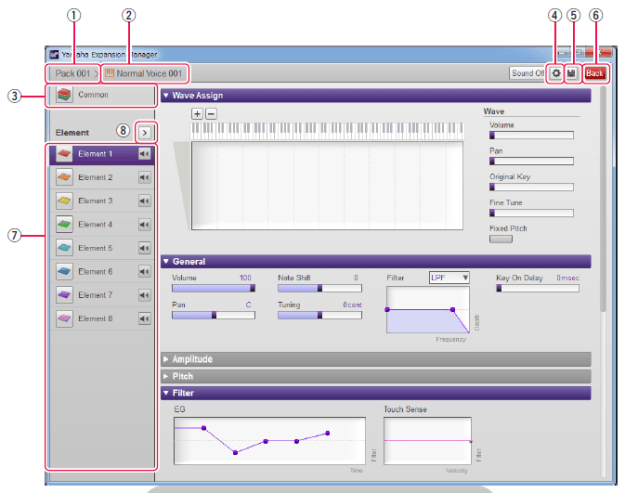Adjust the Key On Delay slider

[538, 288]
